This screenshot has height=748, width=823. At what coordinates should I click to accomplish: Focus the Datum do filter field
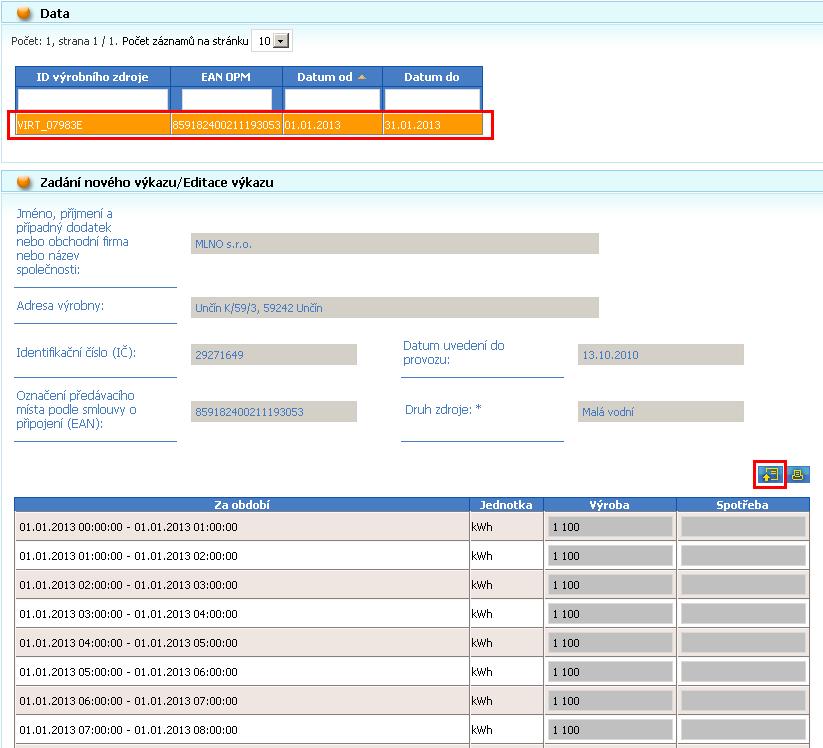point(432,99)
